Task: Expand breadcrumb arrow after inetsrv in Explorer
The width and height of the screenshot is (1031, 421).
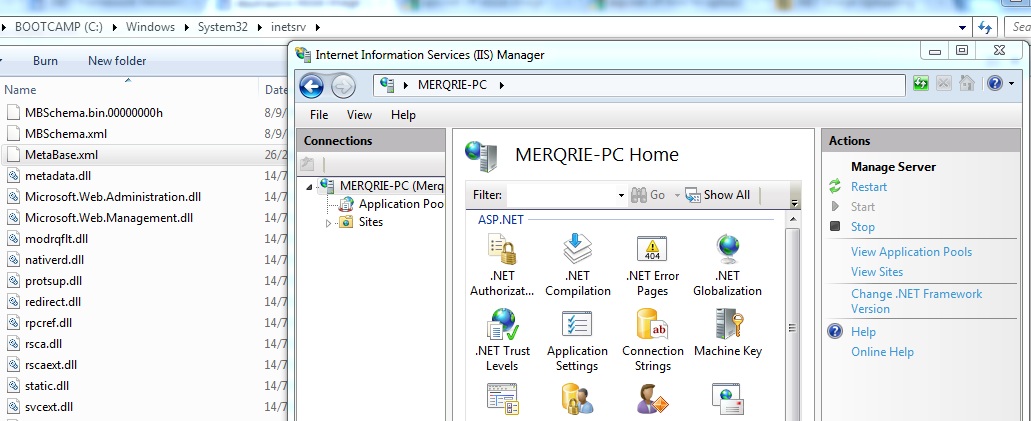Action: click(x=318, y=28)
